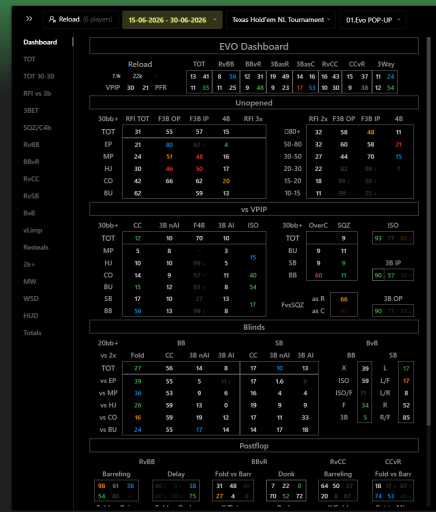Click the RFI 2x column header
The image size is (436, 512).
click(318, 119)
